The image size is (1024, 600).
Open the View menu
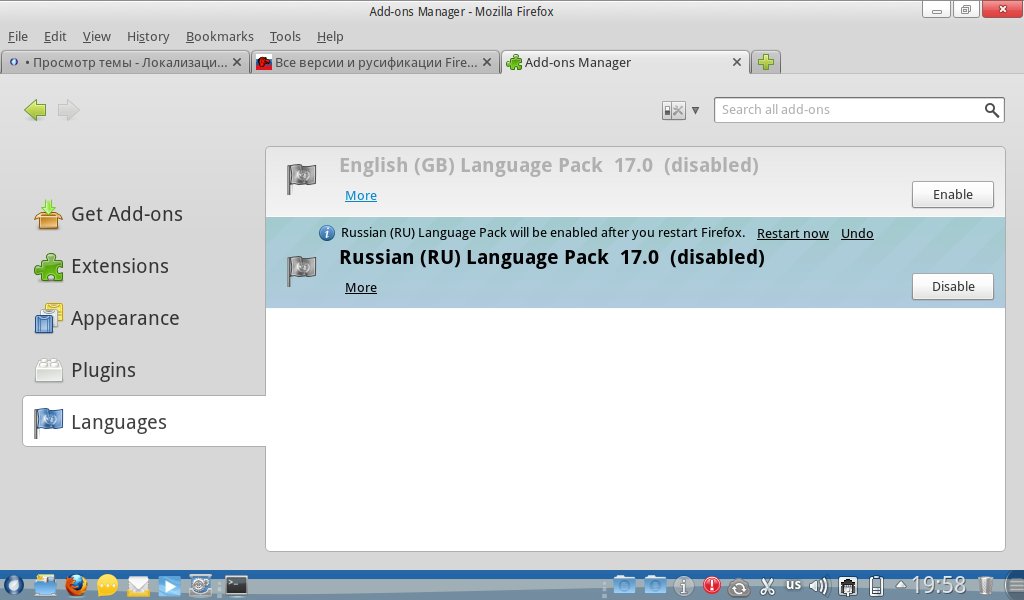[x=96, y=37]
